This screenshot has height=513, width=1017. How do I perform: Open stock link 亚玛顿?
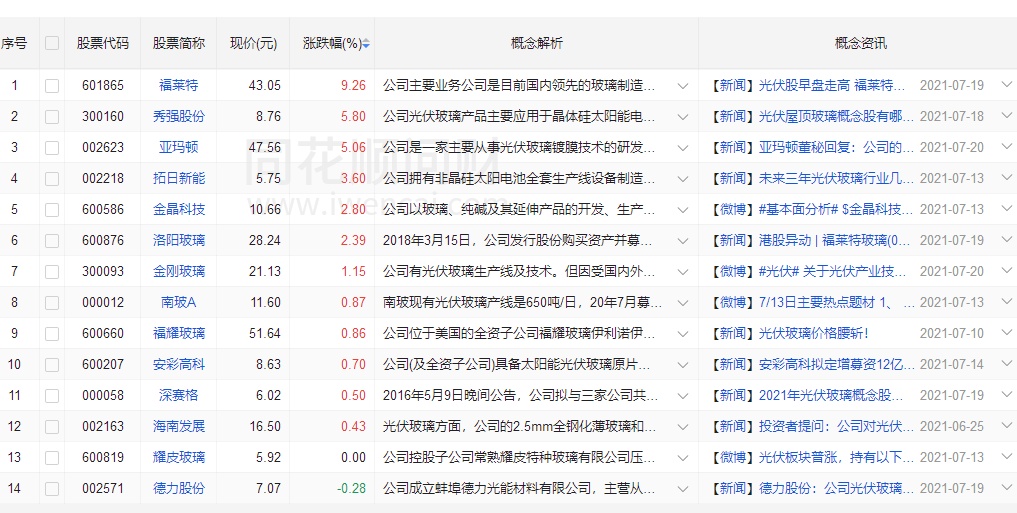178,147
